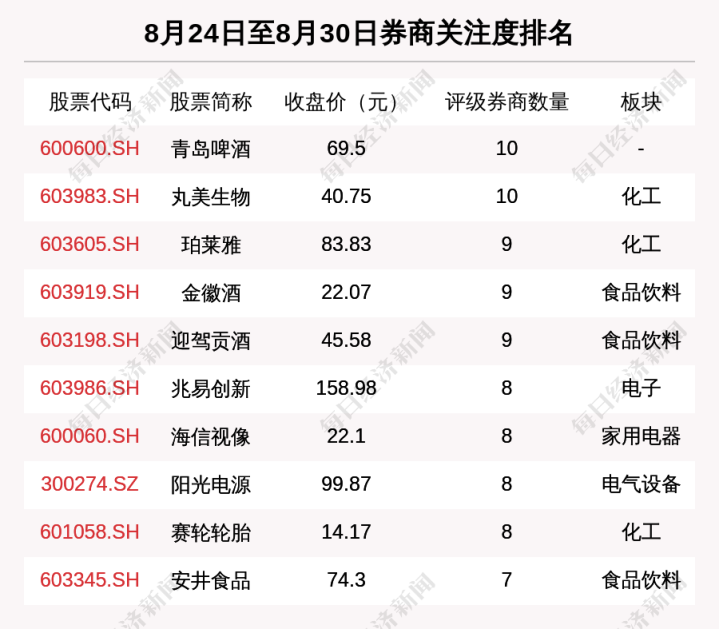Screen dimensions: 719x629
Task: Select the stock name 海信视像
Action: tap(211, 436)
